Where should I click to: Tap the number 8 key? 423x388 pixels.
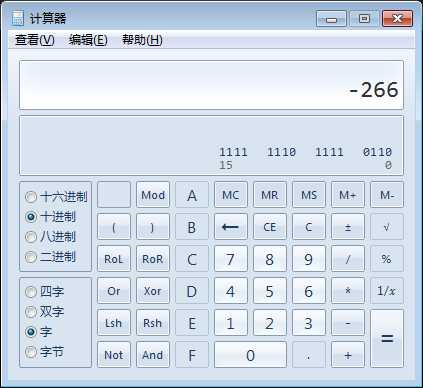tap(270, 259)
